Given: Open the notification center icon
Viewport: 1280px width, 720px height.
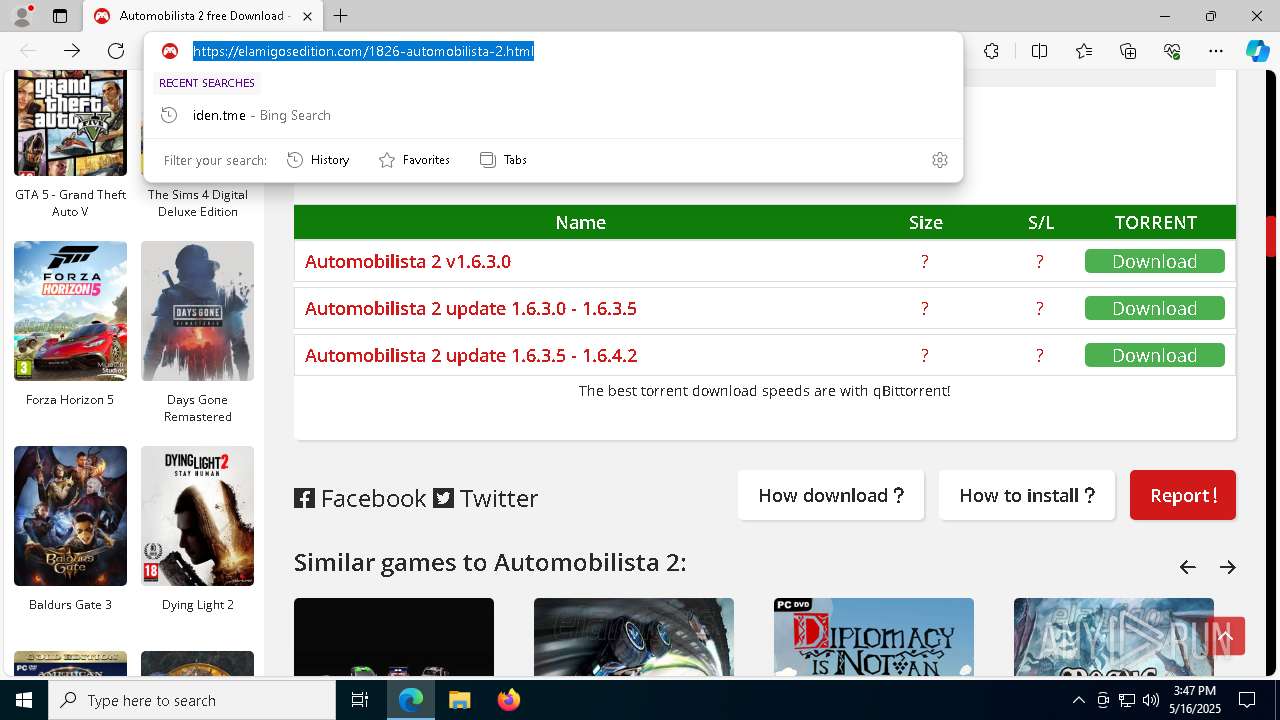Looking at the screenshot, I should [x=1247, y=700].
